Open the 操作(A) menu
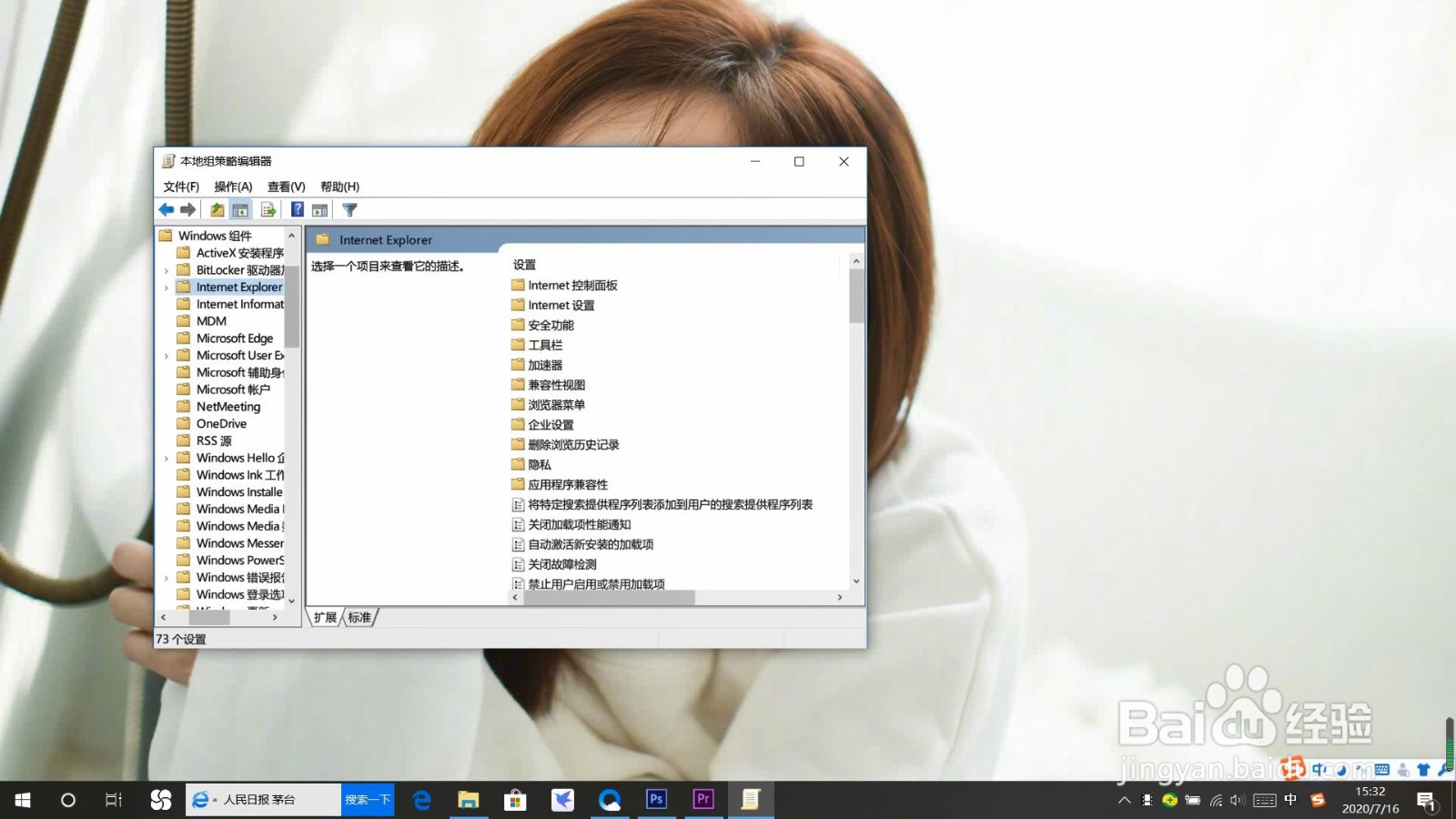The height and width of the screenshot is (819, 1456). pos(233,187)
